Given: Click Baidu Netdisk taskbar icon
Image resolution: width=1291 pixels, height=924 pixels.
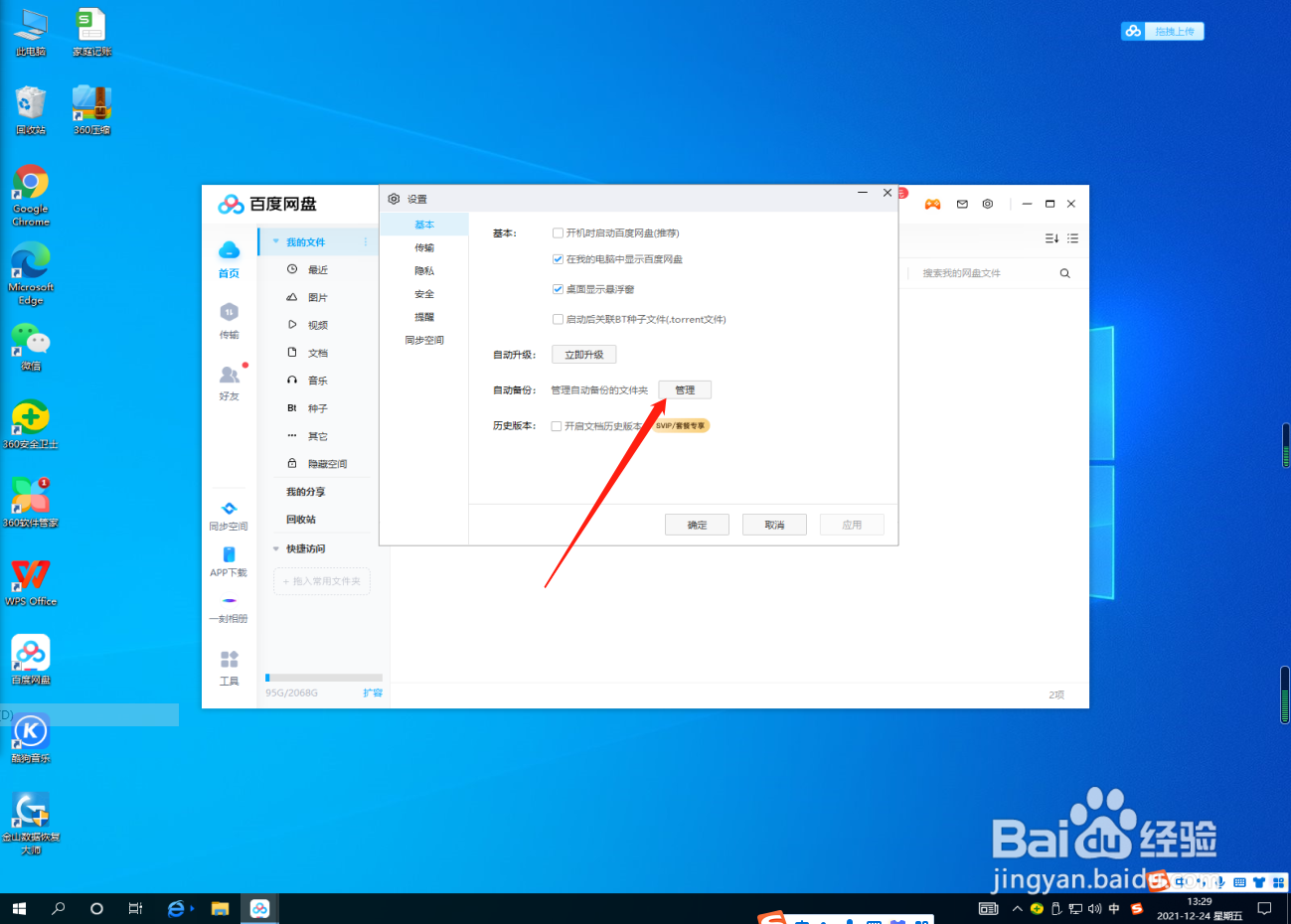Looking at the screenshot, I should pos(259,908).
